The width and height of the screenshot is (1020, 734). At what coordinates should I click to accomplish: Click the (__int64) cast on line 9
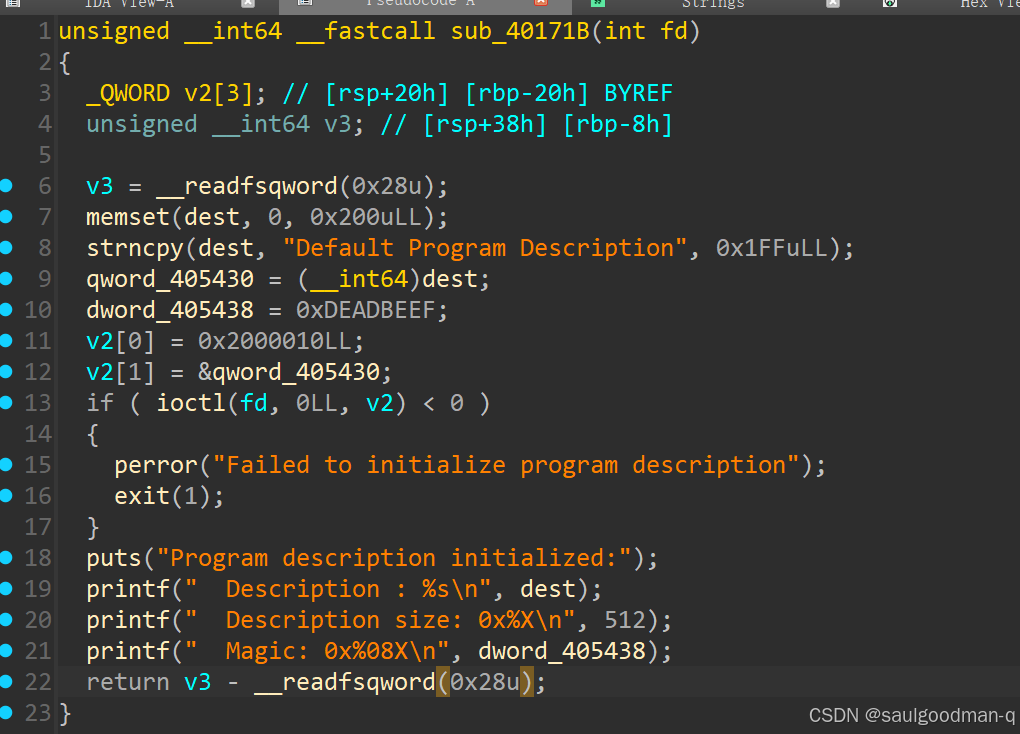click(359, 279)
